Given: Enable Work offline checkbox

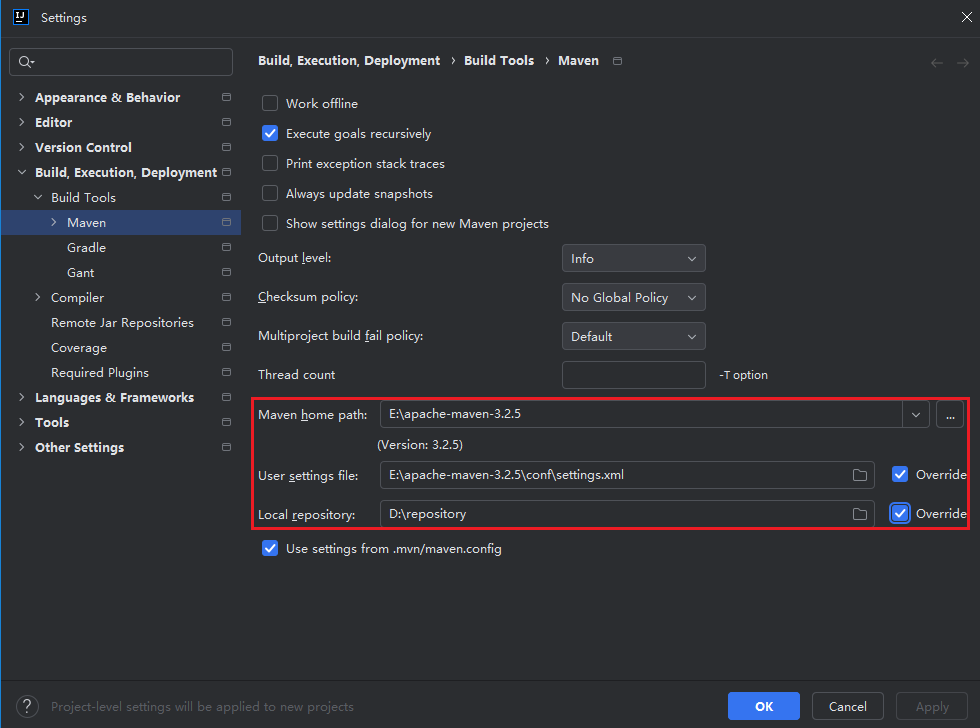Looking at the screenshot, I should pyautogui.click(x=270, y=103).
